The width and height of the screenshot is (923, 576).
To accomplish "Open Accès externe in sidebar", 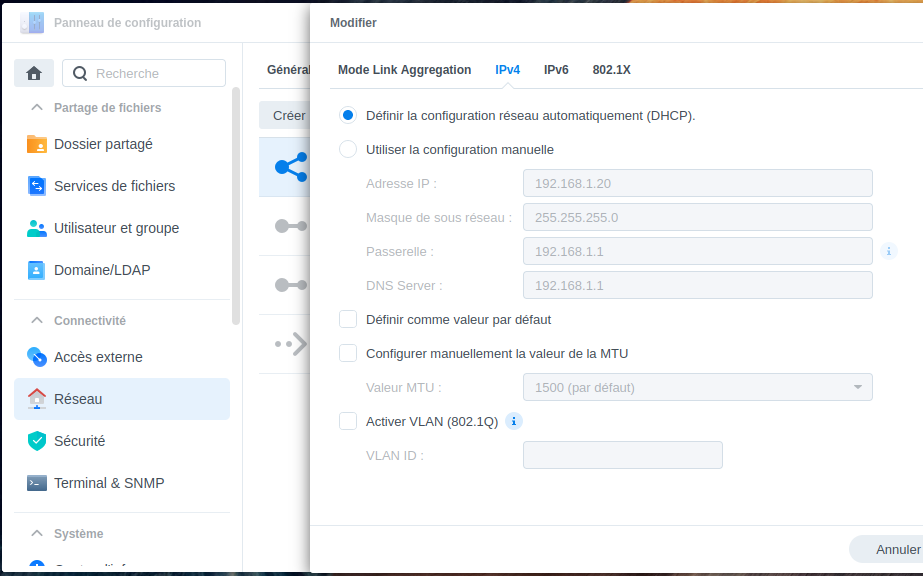I will point(122,357).
